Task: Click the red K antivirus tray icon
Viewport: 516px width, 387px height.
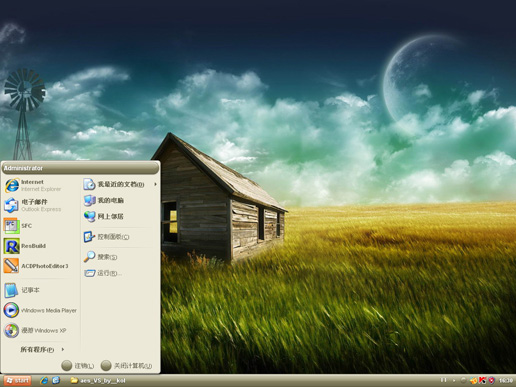Action: (x=482, y=380)
